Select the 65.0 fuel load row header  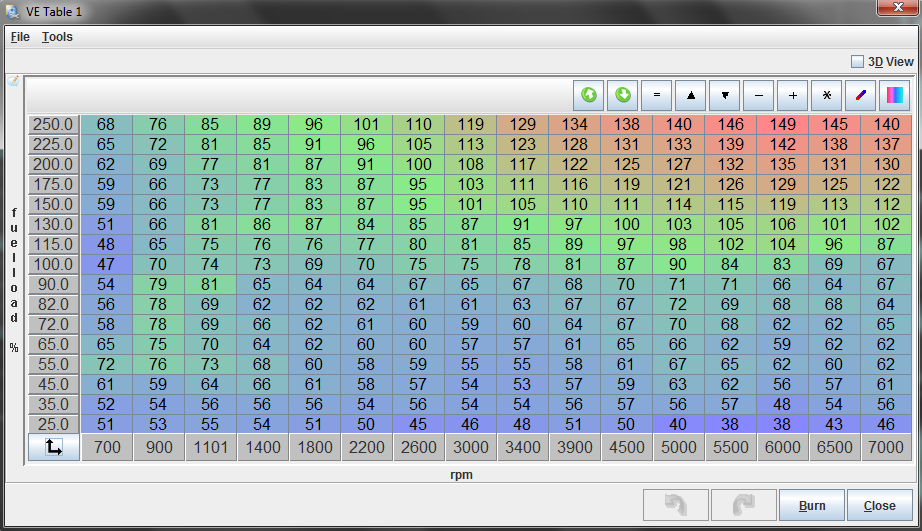pyautogui.click(x=54, y=345)
